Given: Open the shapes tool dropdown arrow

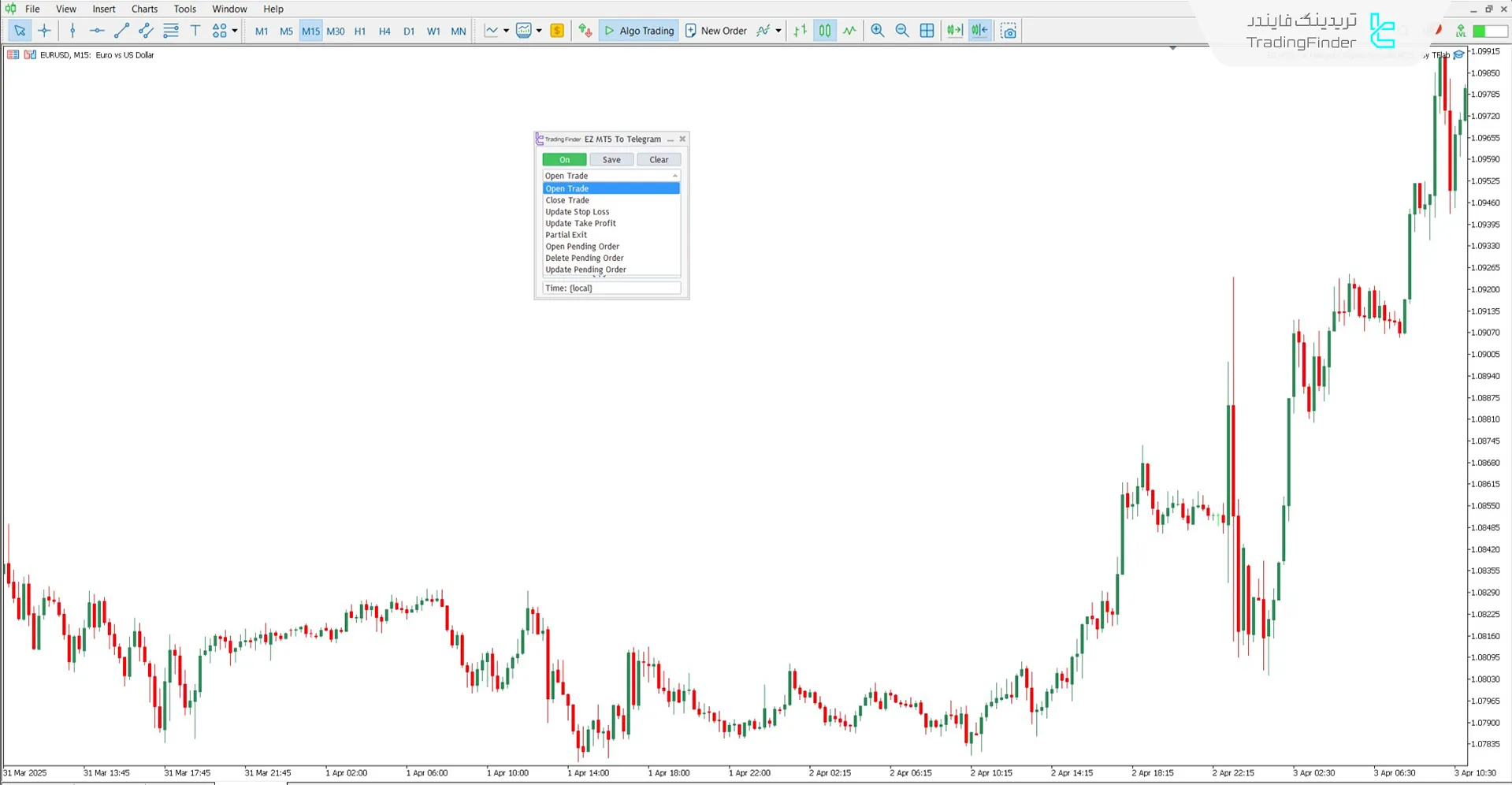Looking at the screenshot, I should (235, 31).
